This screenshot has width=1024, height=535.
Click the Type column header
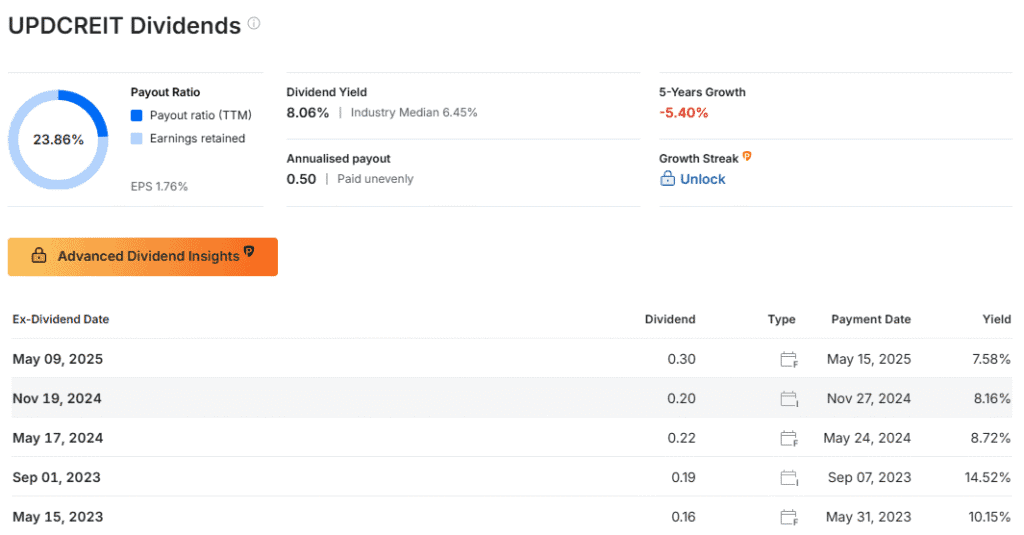point(782,319)
